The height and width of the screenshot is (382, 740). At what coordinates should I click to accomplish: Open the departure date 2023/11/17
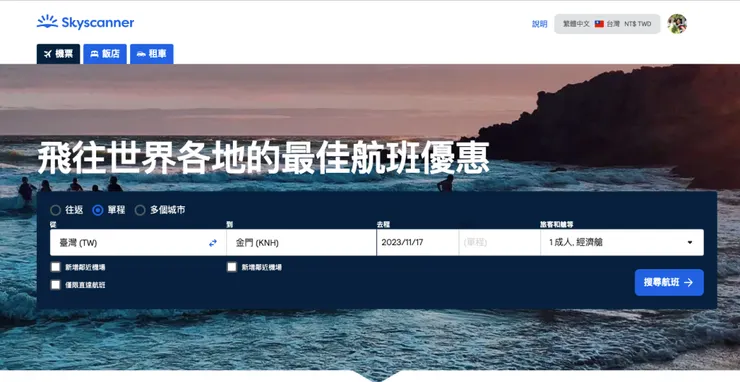coord(418,243)
